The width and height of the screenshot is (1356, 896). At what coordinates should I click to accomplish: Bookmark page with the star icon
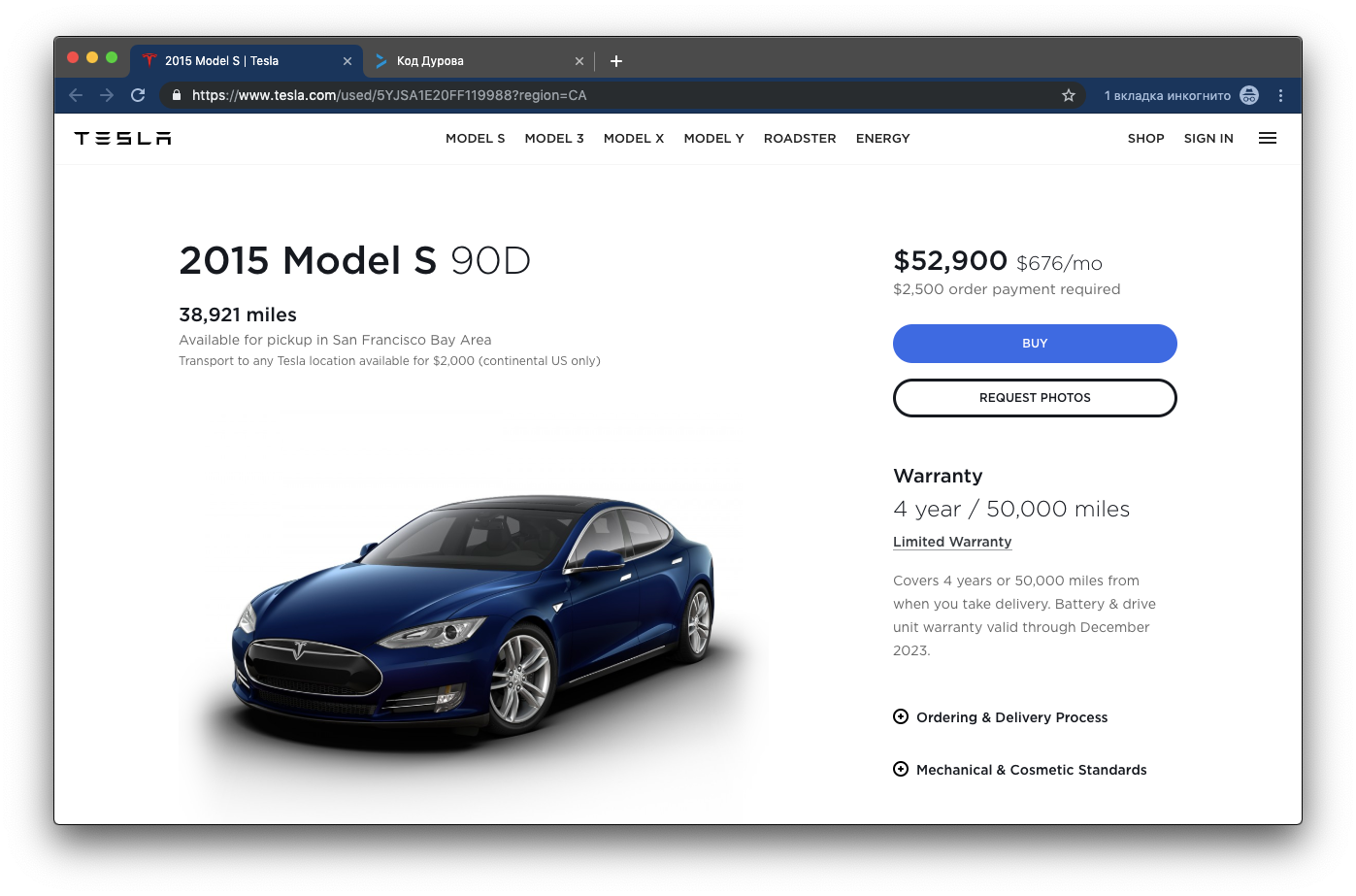click(1069, 95)
